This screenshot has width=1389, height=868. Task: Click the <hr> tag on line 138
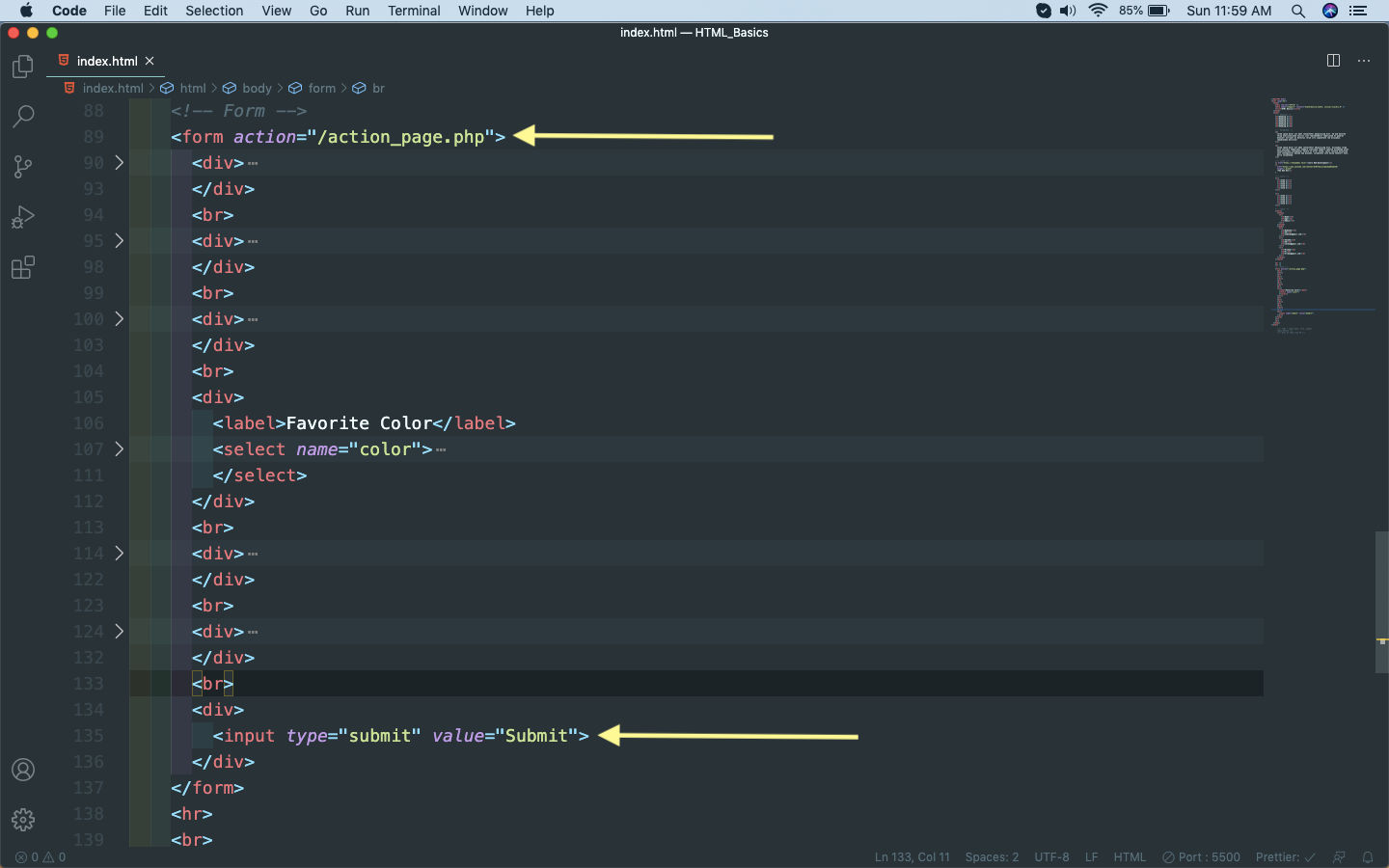tap(191, 813)
